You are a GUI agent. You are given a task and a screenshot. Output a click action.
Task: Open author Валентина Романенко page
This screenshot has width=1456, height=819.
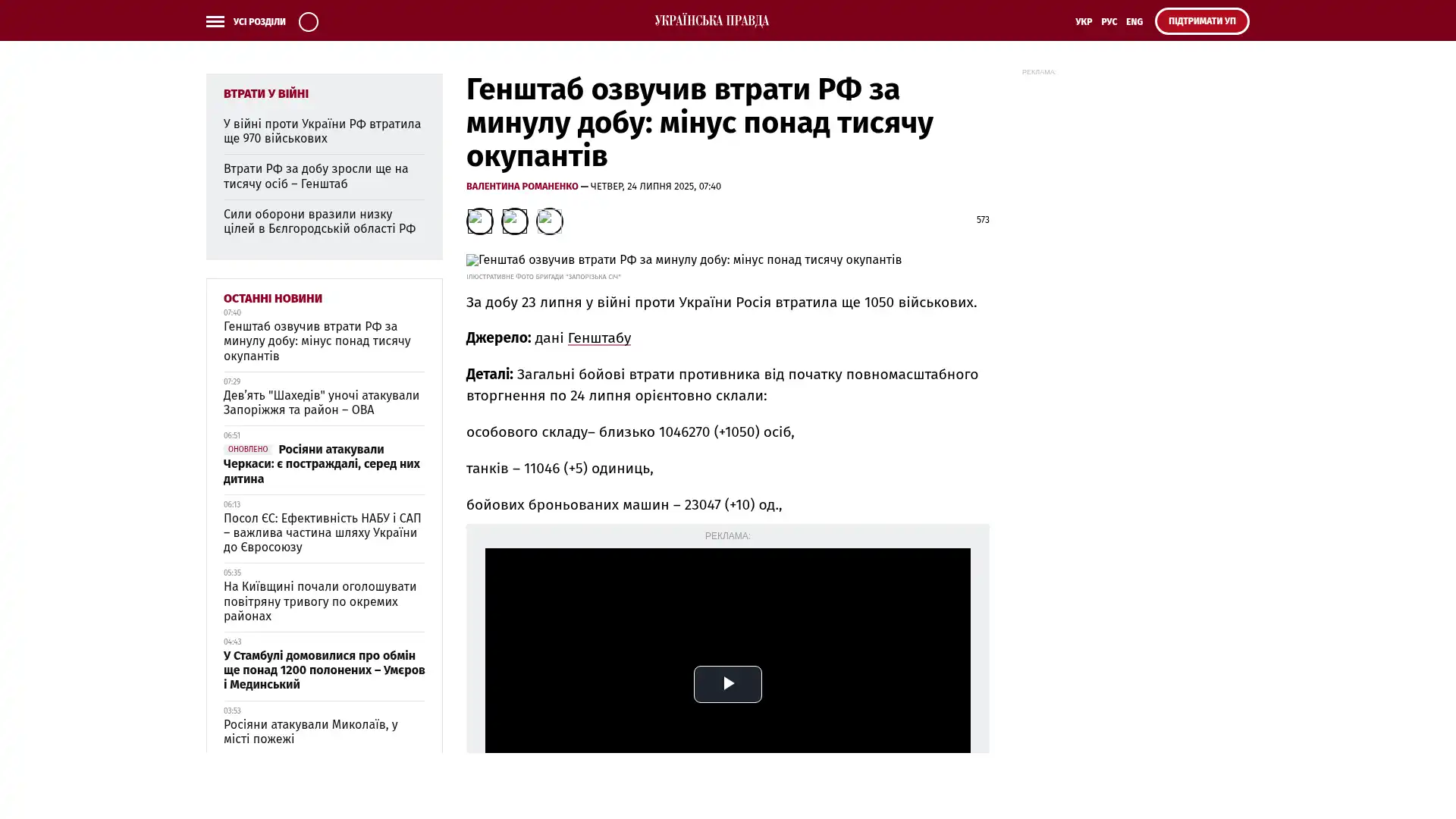[x=522, y=187]
